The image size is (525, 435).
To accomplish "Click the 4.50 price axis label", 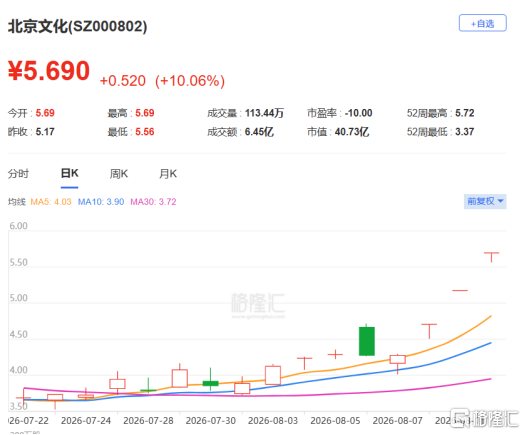I will pos(18,335).
